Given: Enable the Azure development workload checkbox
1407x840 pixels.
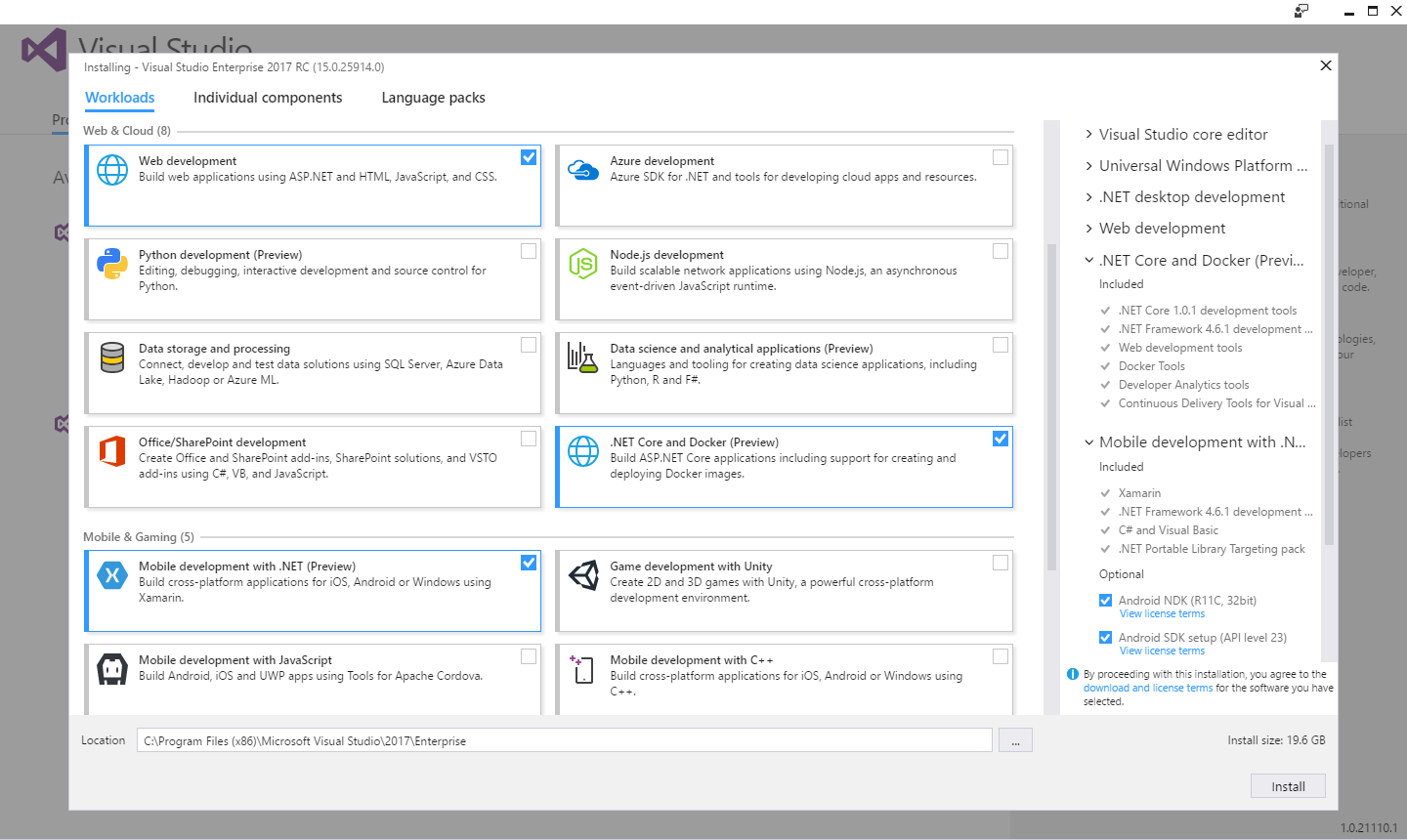Looking at the screenshot, I should tap(1000, 156).
